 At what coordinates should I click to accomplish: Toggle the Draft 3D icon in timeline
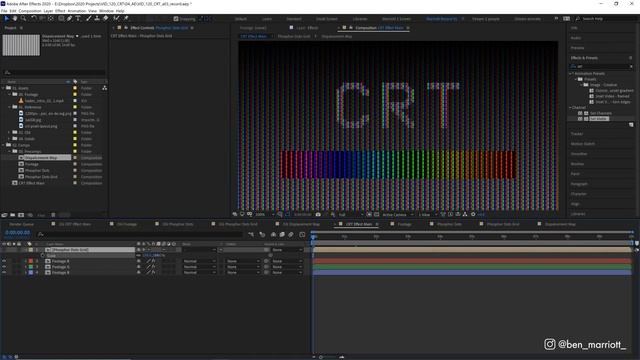(262, 234)
